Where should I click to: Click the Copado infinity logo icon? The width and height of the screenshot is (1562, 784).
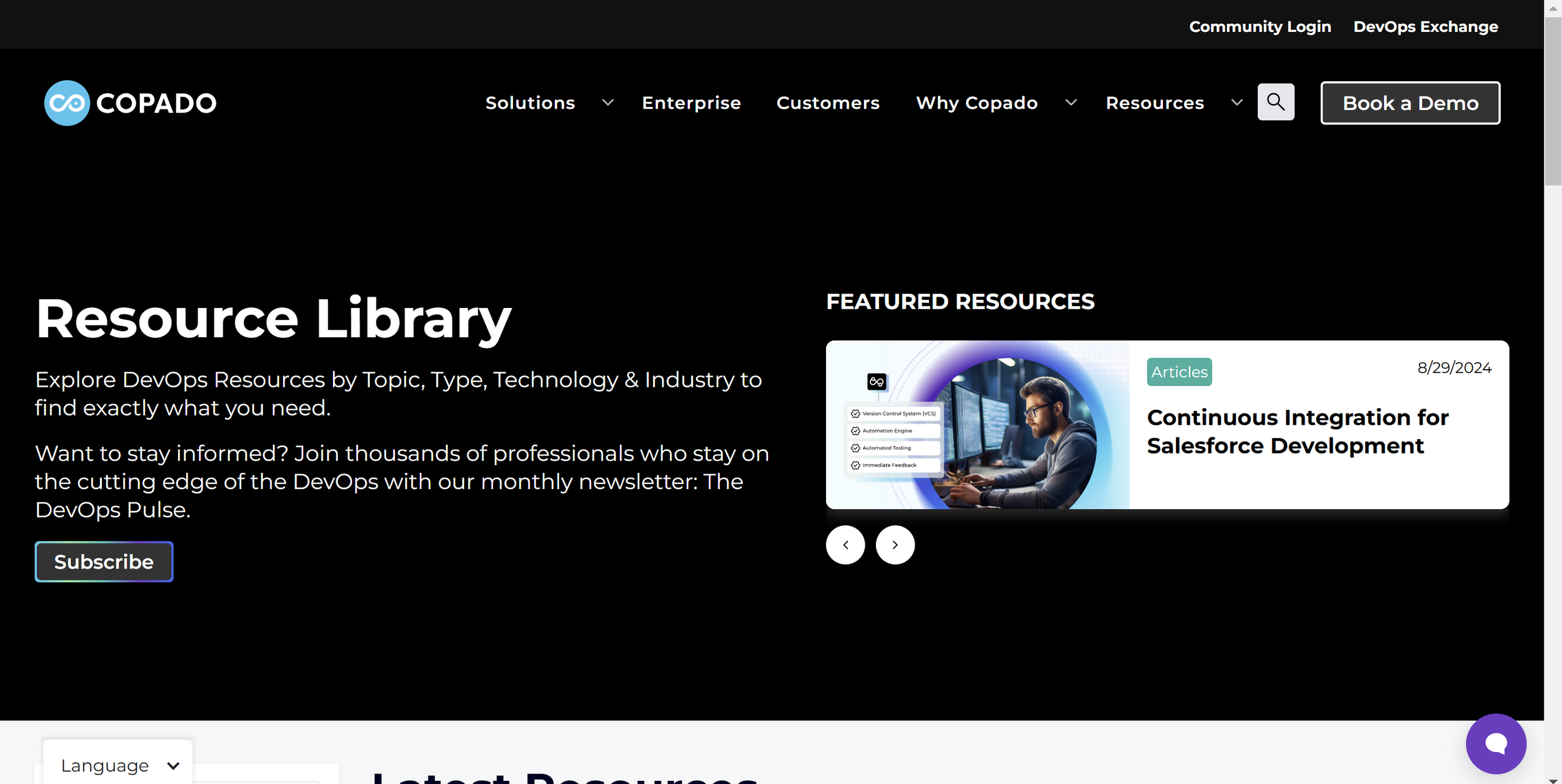click(x=67, y=103)
